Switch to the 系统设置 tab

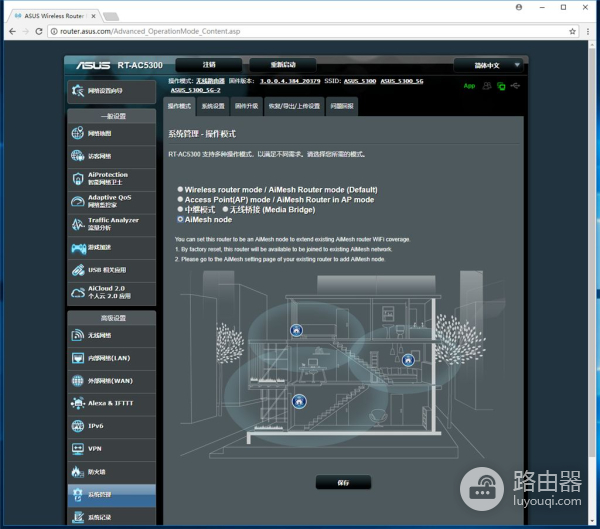[x=212, y=106]
